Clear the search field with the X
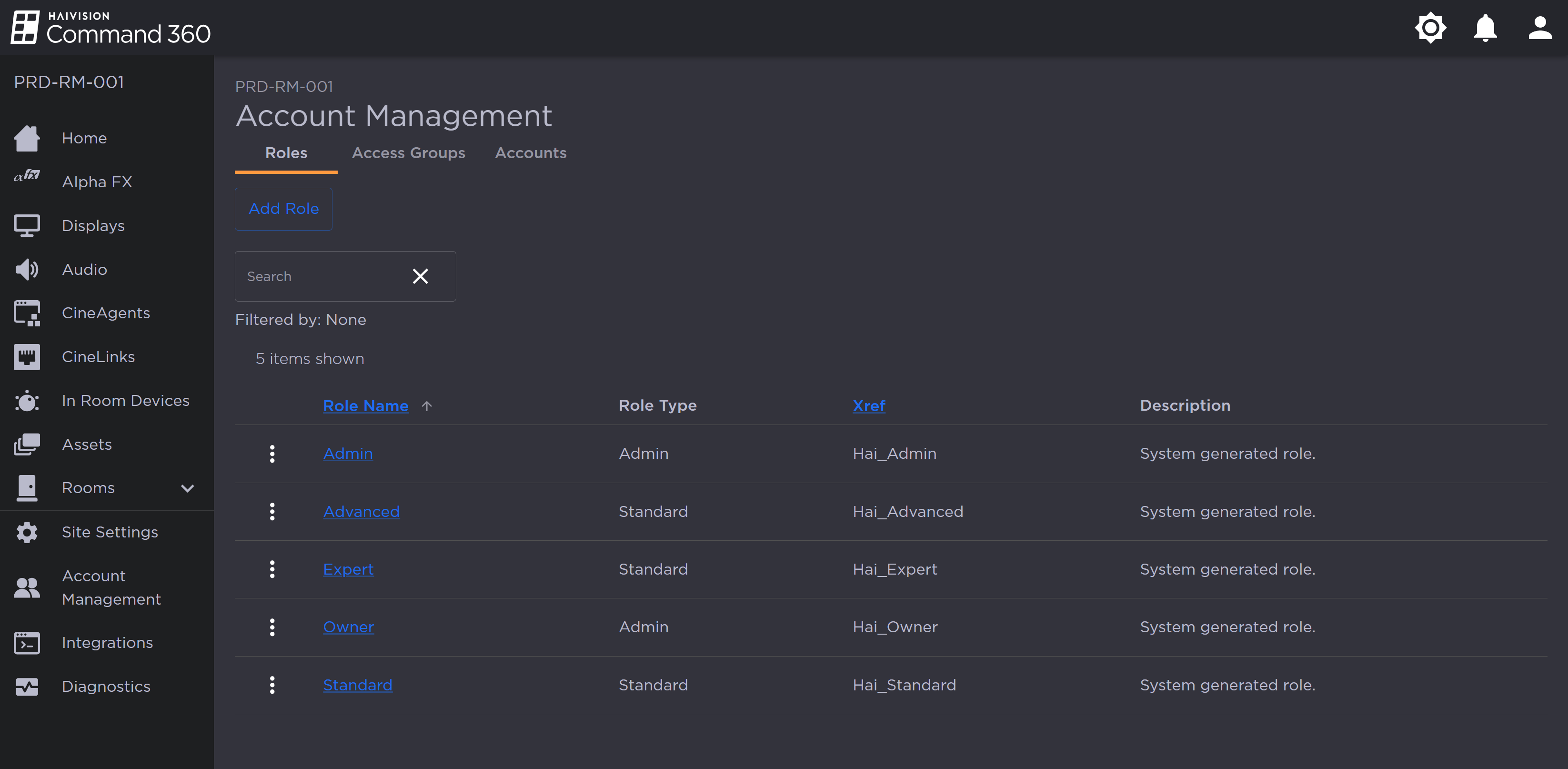The height and width of the screenshot is (769, 1568). tap(420, 276)
